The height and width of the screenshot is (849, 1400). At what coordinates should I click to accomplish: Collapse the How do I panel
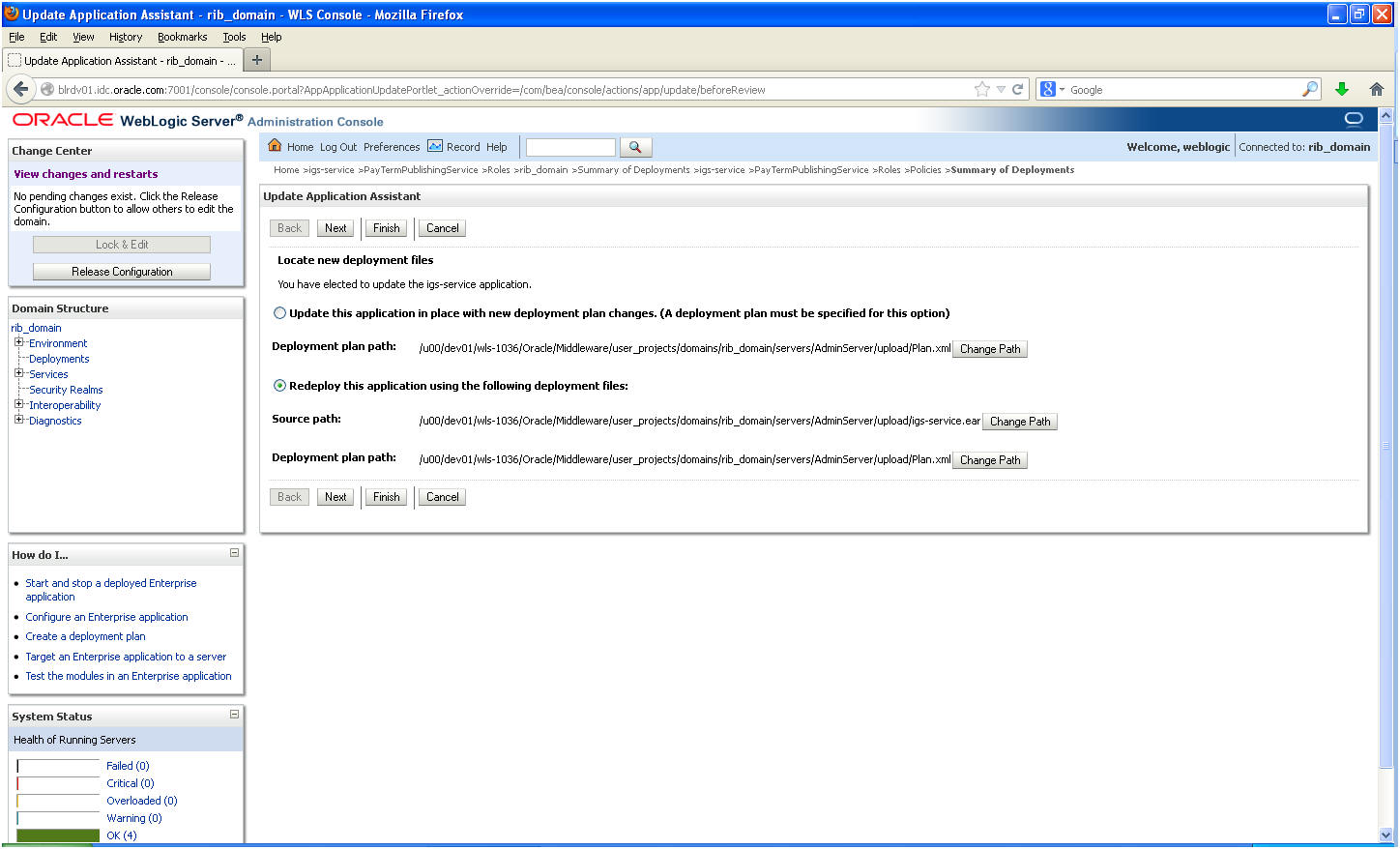click(234, 553)
